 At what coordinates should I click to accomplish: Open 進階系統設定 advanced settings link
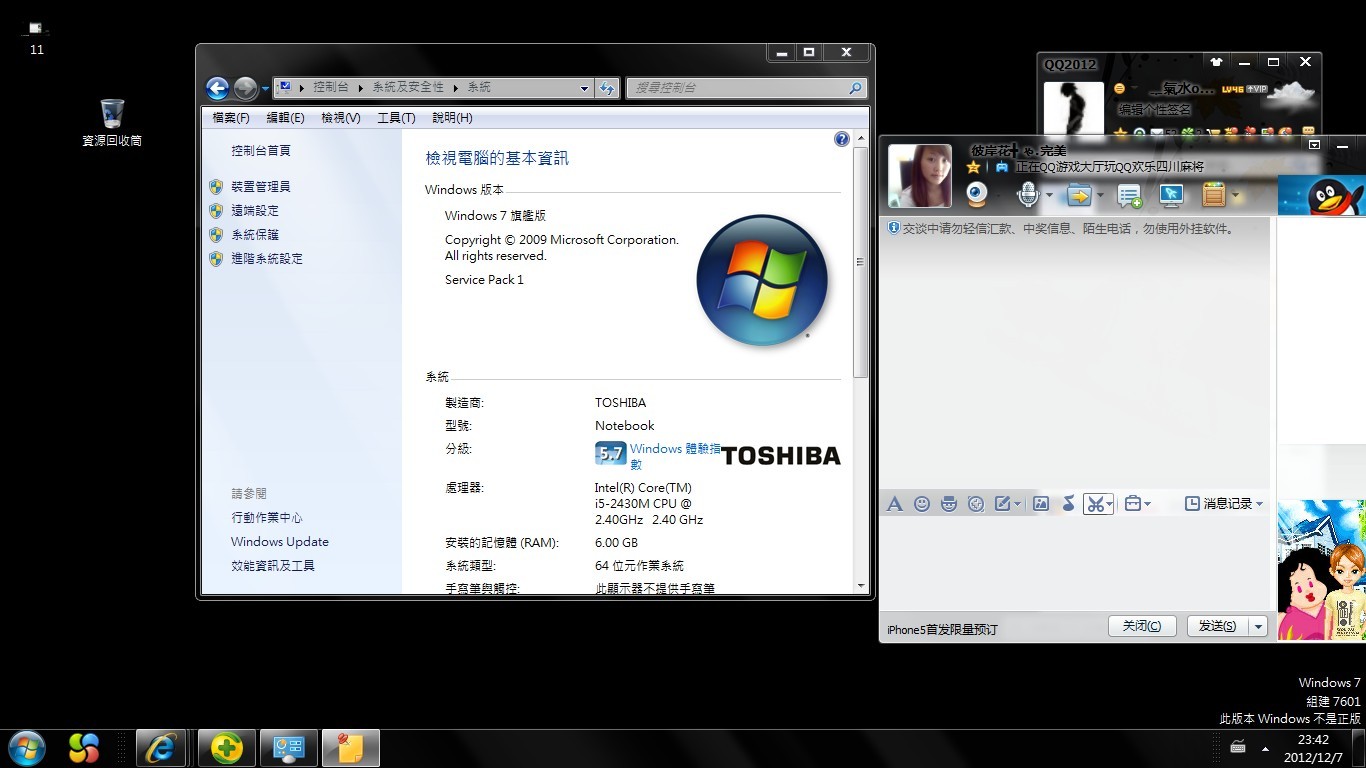pyautogui.click(x=267, y=258)
